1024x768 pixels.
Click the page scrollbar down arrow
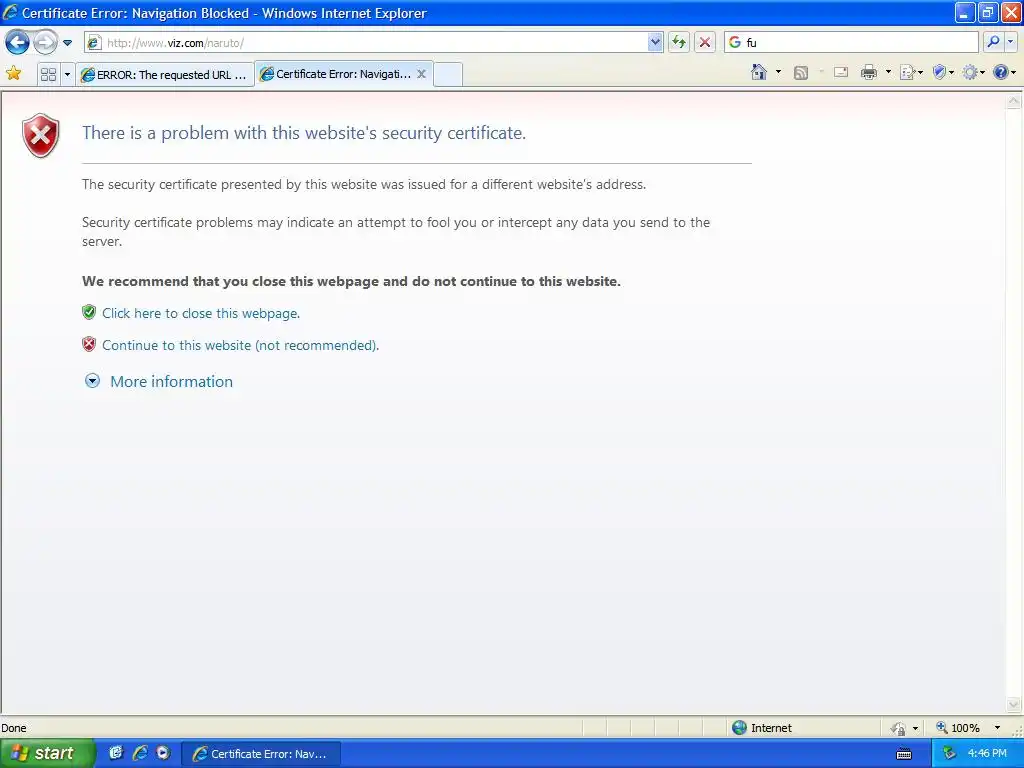pyautogui.click(x=1014, y=705)
